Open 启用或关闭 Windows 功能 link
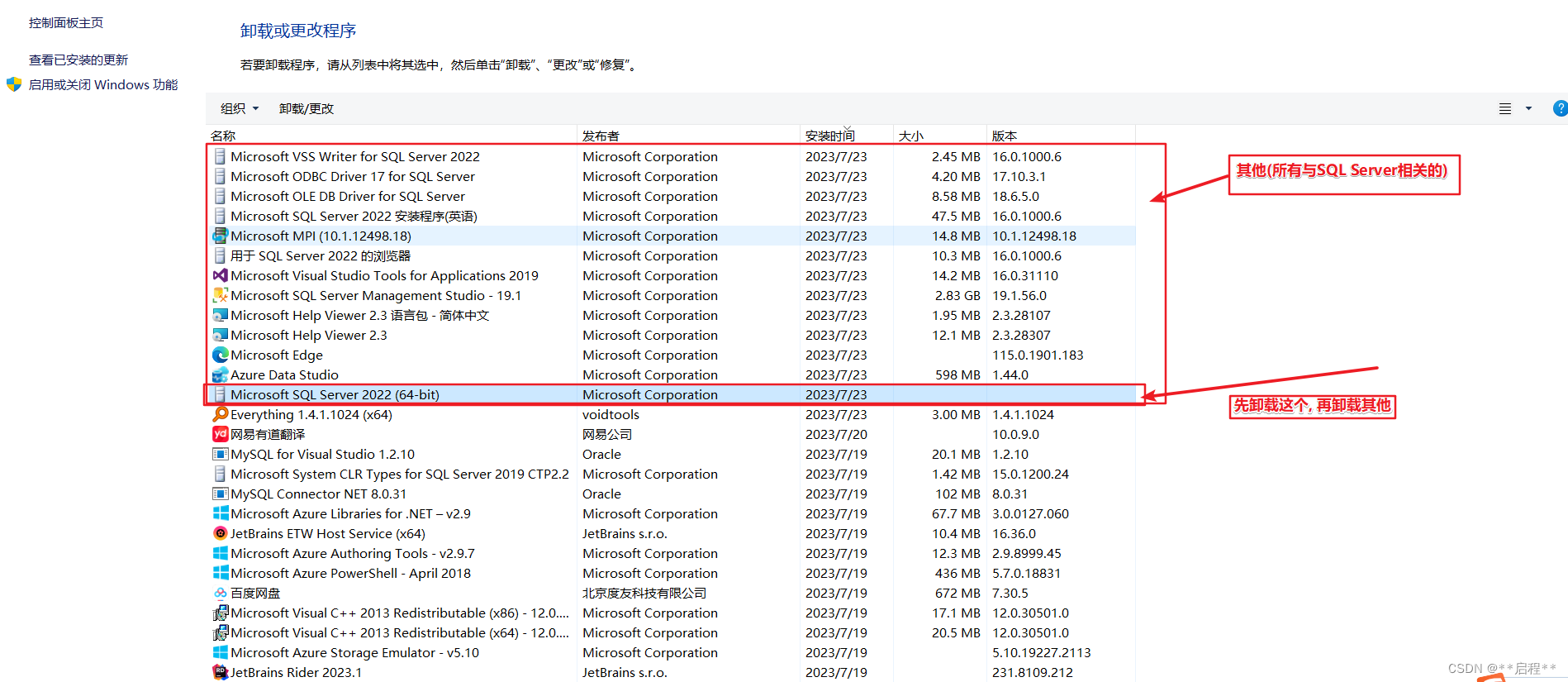 click(x=103, y=84)
